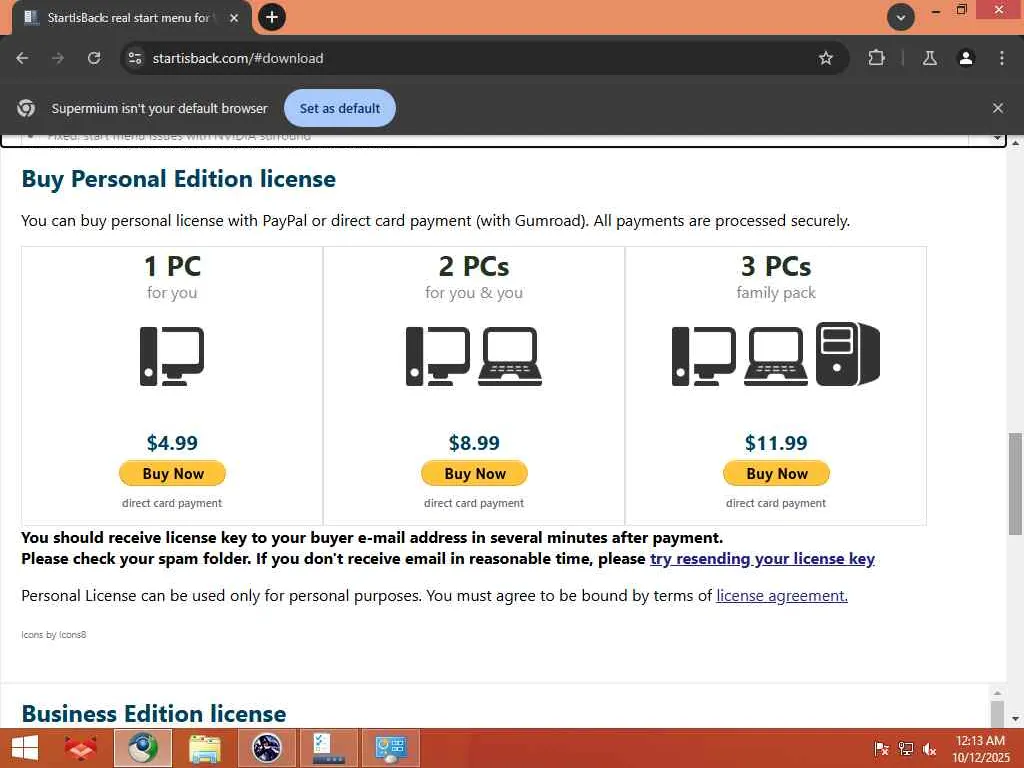1024x768 pixels.
Task: Open the license agreement link
Action: coord(782,596)
